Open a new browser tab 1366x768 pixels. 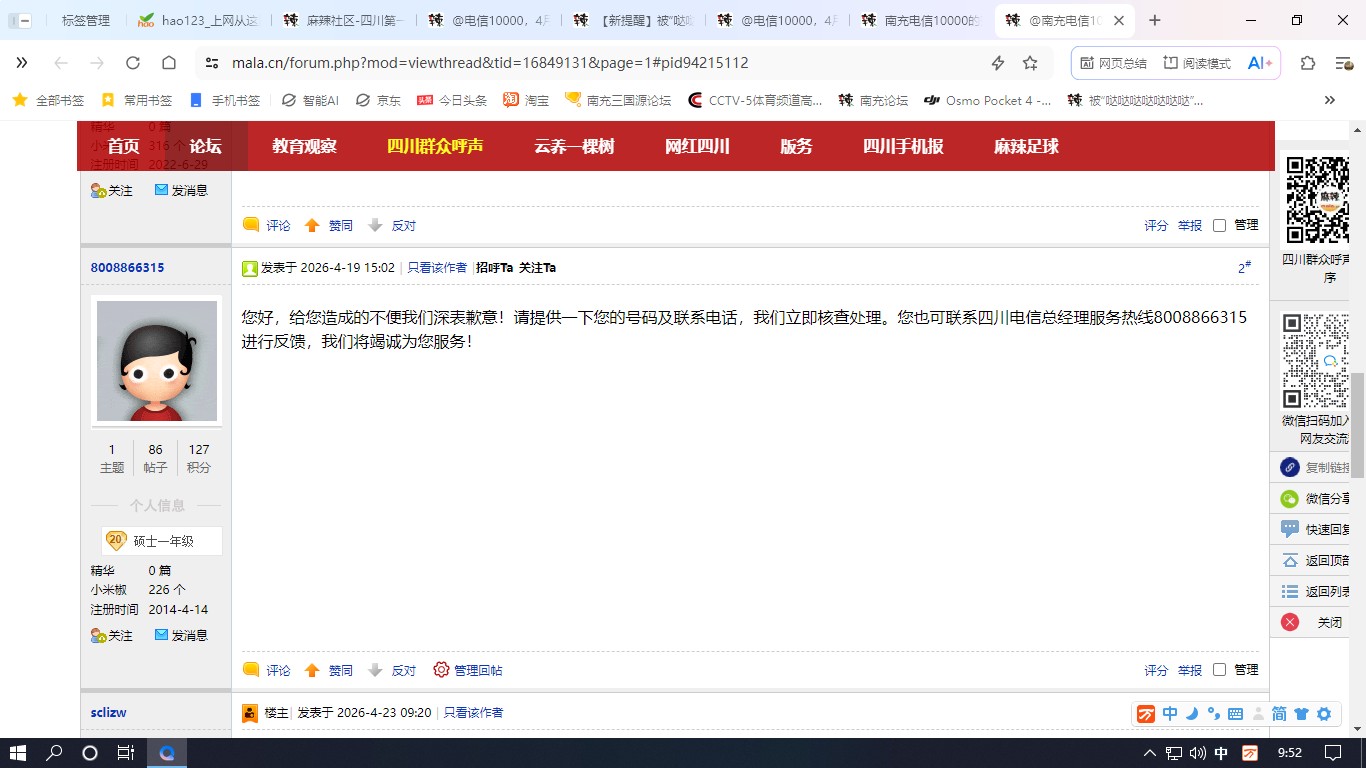pos(1155,20)
